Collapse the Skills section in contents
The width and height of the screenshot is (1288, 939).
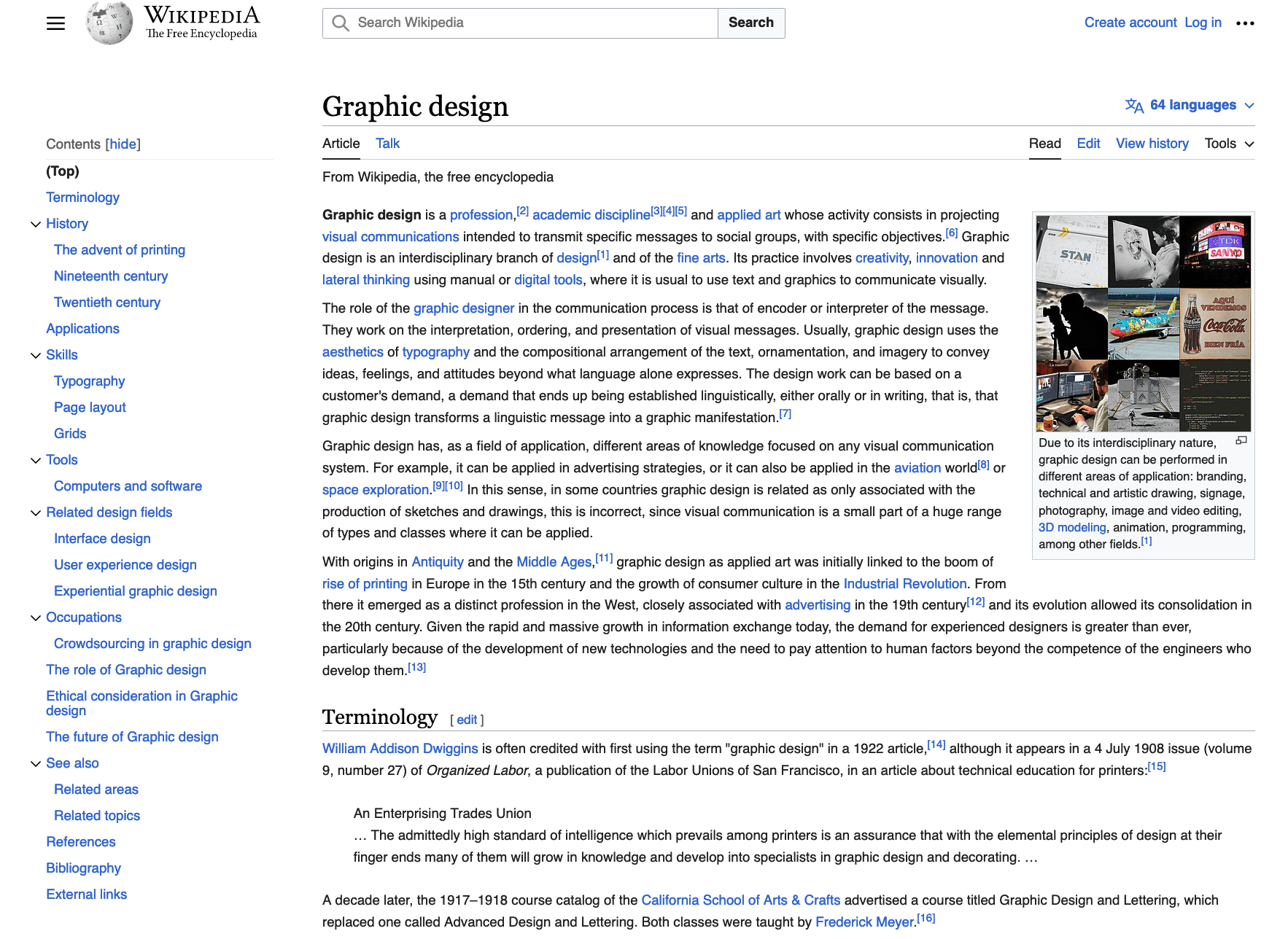click(36, 355)
